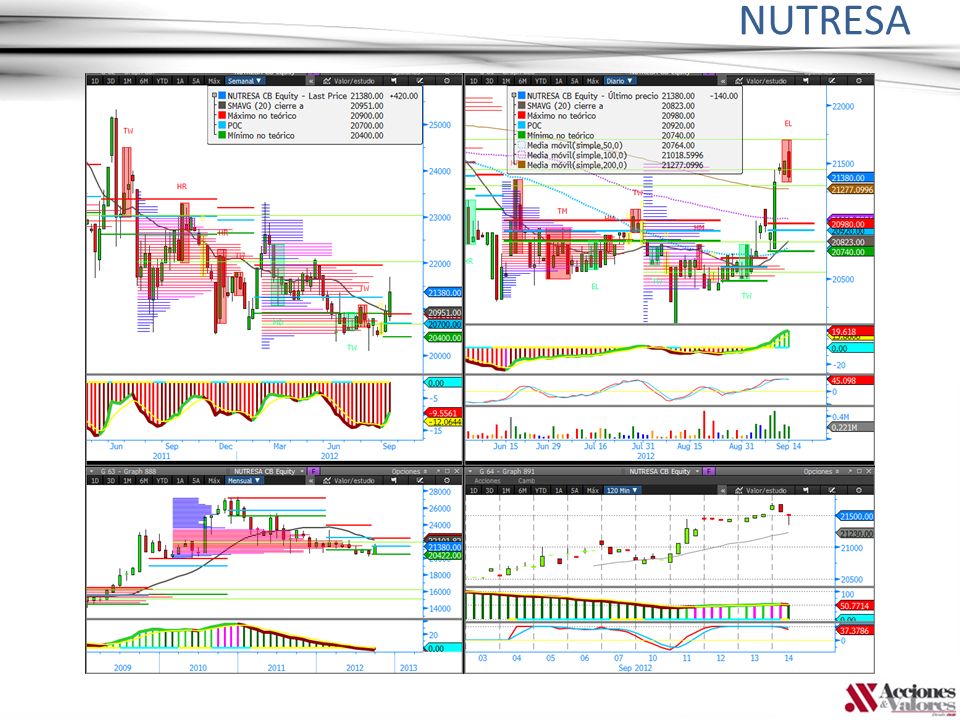Viewport: 960px width, 720px height.
Task: Open settings gear in weekly chart toolbar
Action: click(x=446, y=81)
